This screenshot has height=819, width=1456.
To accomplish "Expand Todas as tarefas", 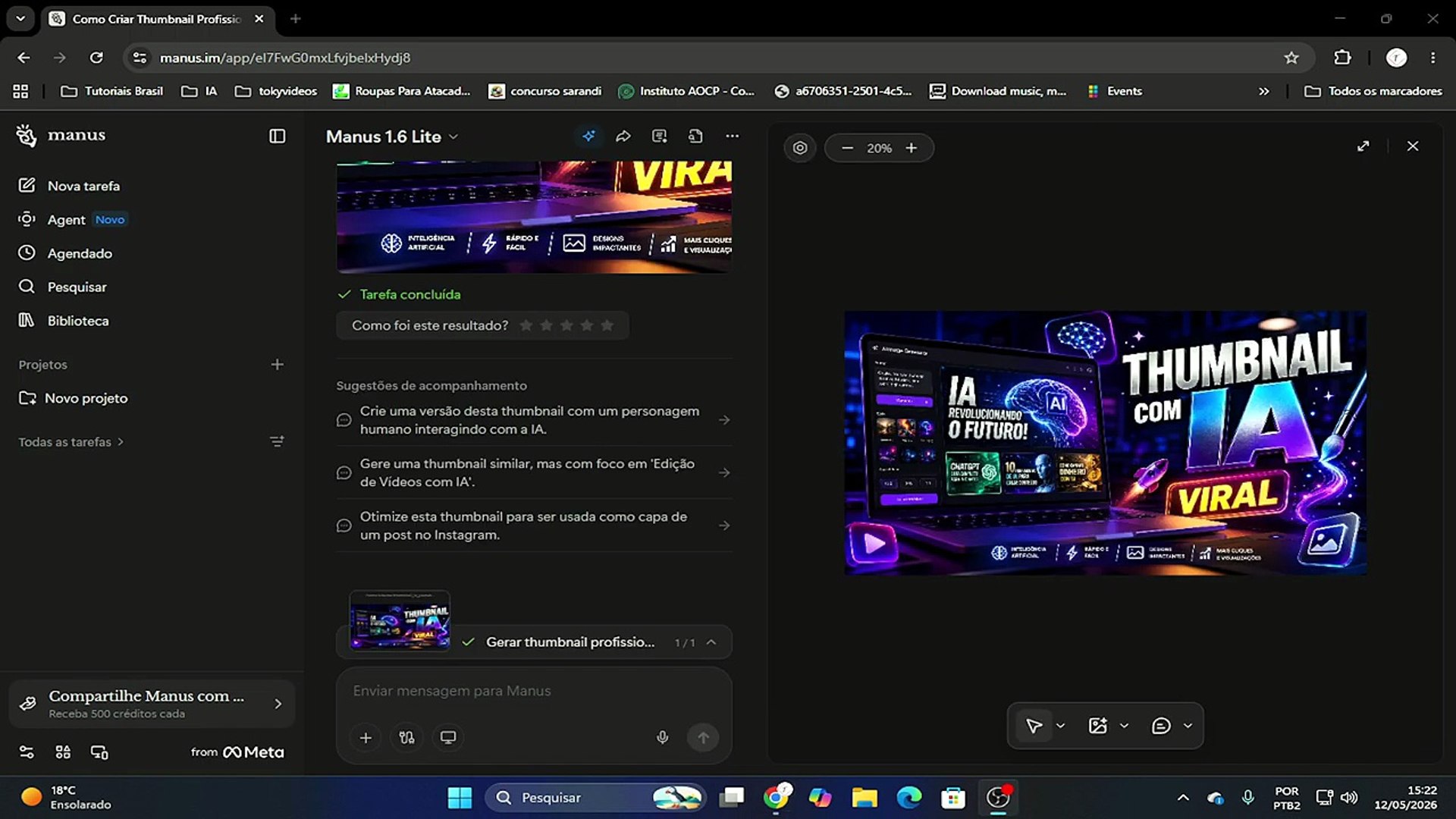I will pyautogui.click(x=71, y=442).
